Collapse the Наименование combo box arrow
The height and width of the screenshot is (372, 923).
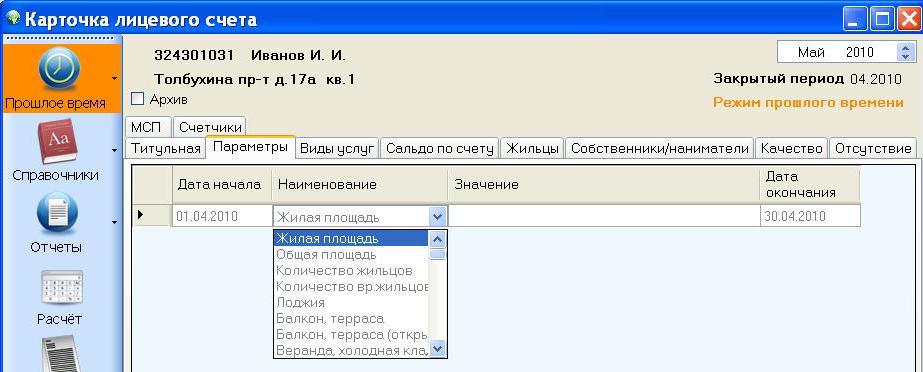click(437, 217)
